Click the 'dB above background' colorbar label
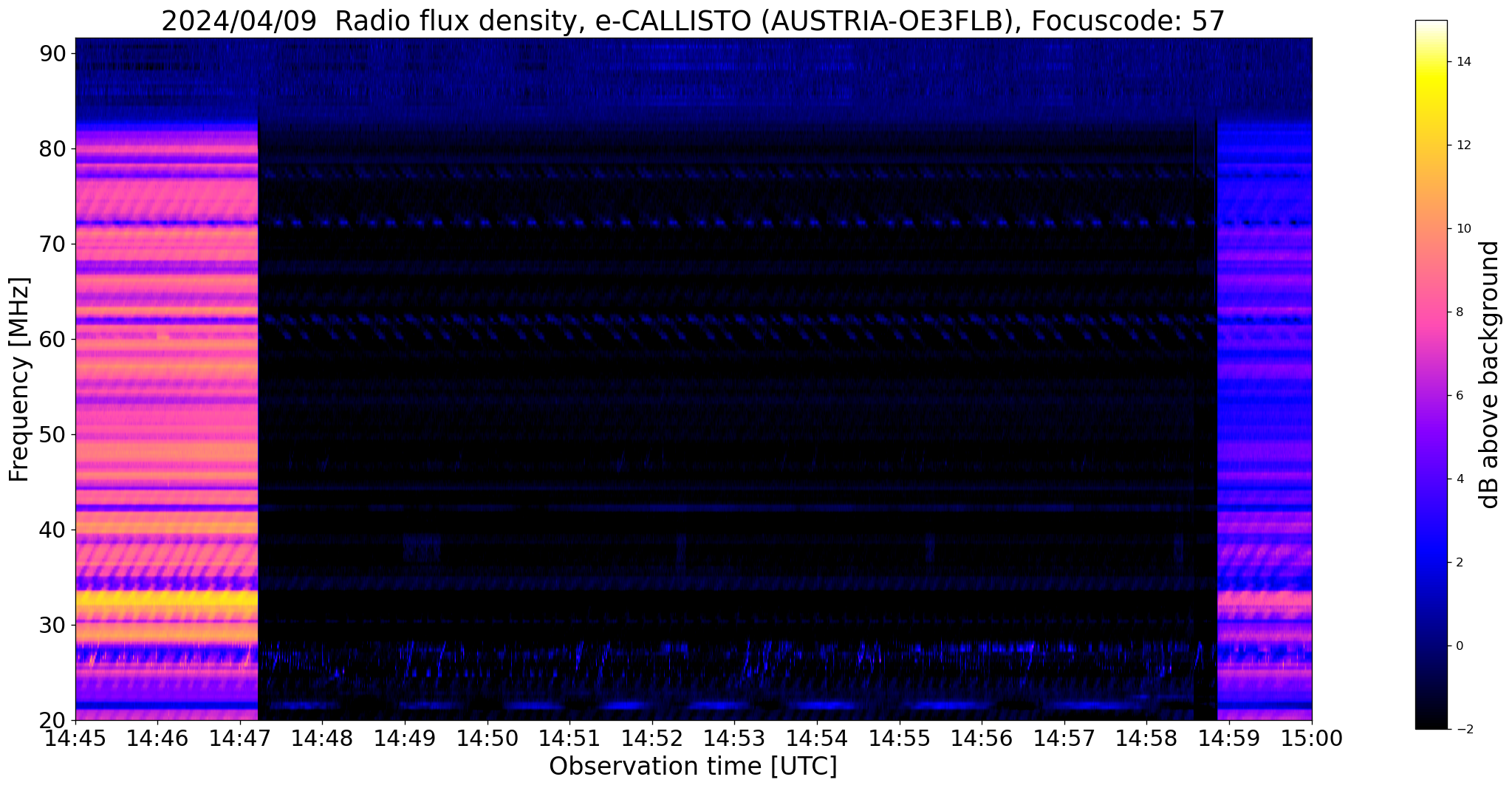 [x=1490, y=374]
